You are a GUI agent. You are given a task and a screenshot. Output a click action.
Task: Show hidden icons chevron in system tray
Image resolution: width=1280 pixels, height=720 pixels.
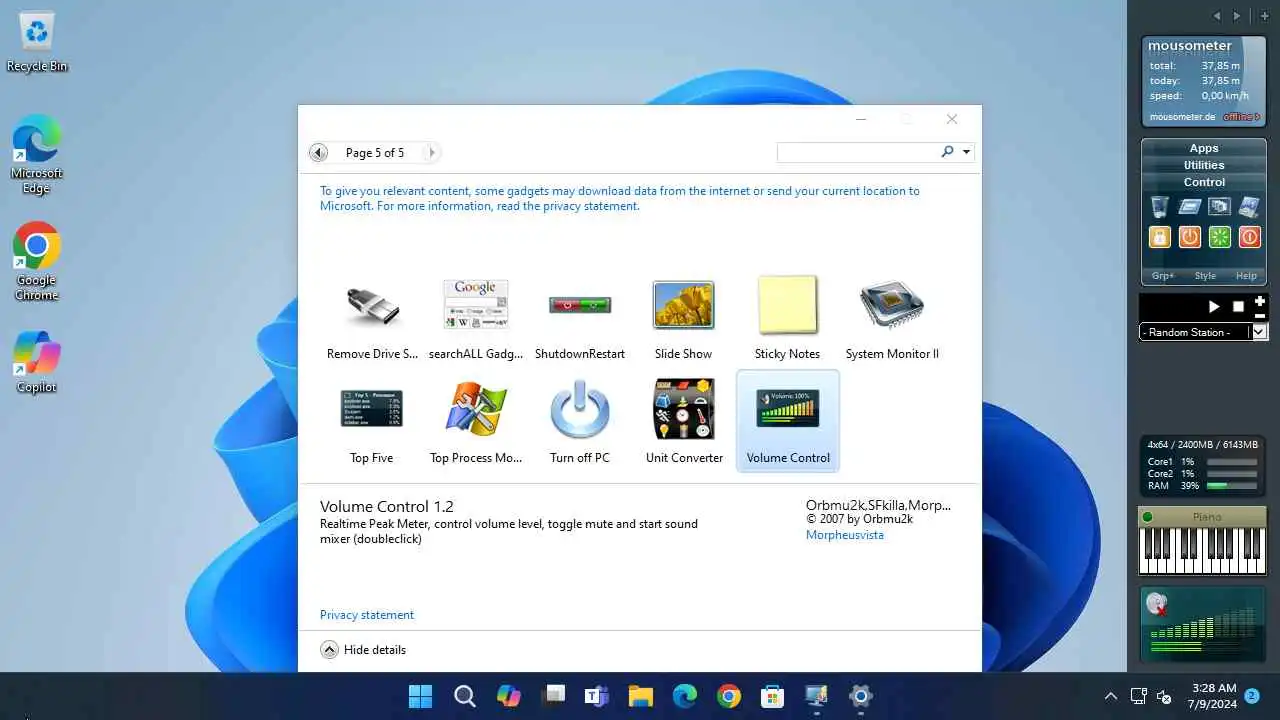[1110, 696]
